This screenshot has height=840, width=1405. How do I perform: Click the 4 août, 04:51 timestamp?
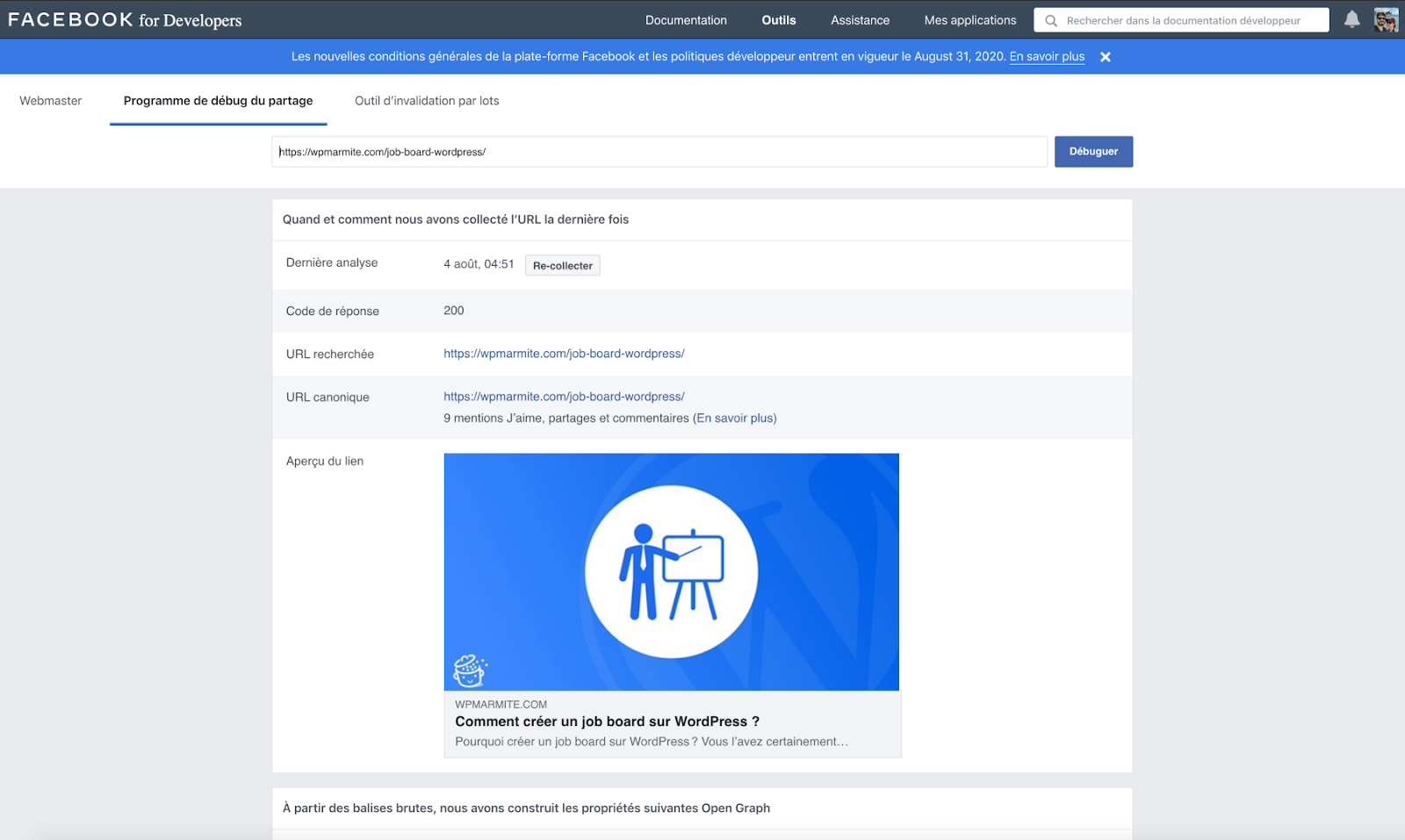(479, 264)
